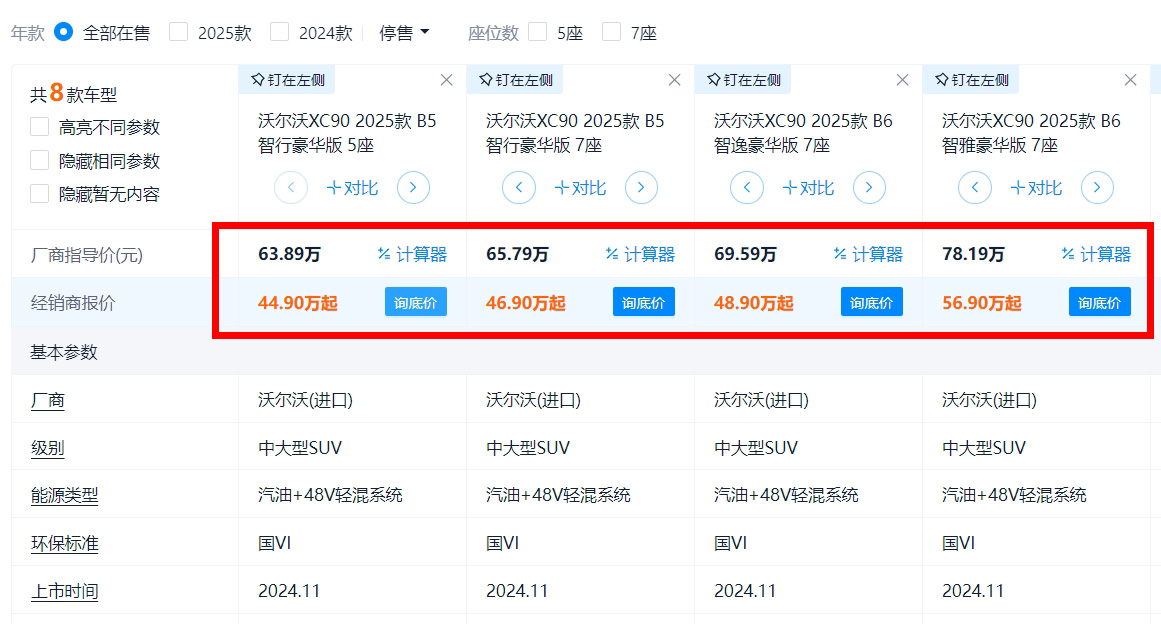This screenshot has width=1161, height=624.
Task: Add B5 智行豪华版 7座 to 对比
Action: (580, 188)
